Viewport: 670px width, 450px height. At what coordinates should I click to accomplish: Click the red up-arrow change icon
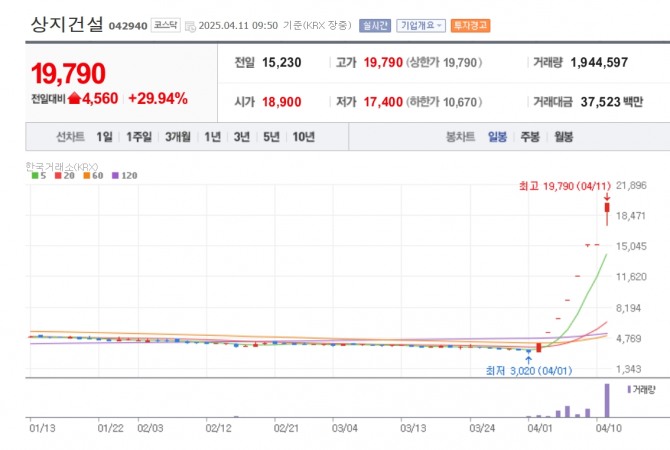(74, 98)
